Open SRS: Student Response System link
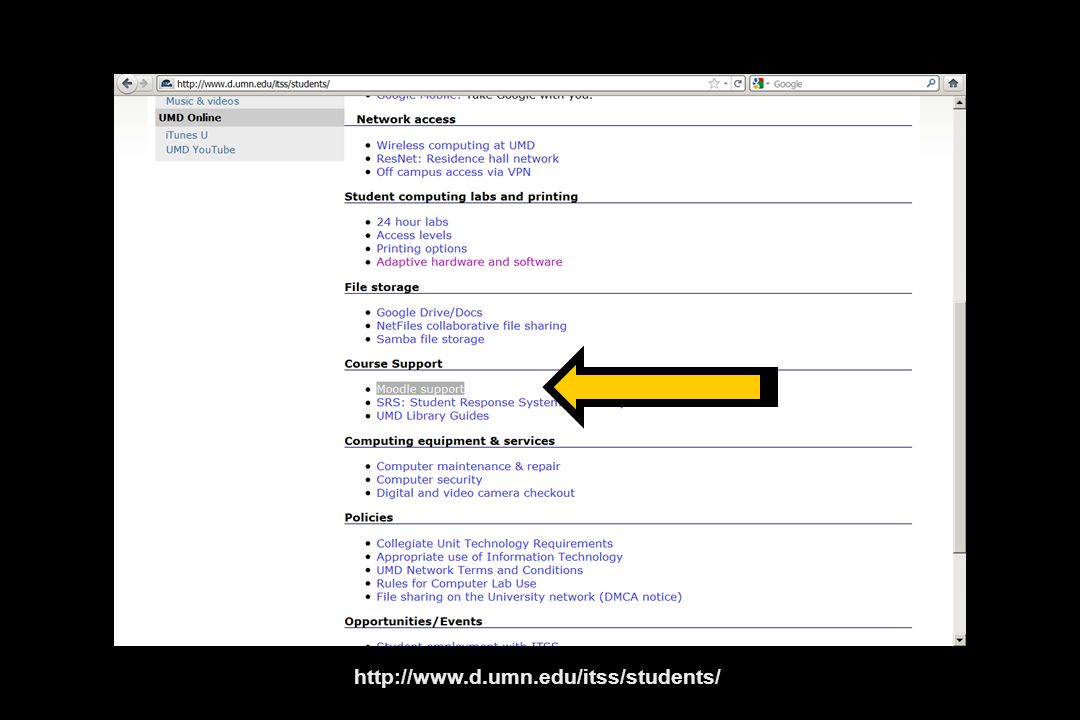Screen dimensions: 1080x720 pos(467,402)
